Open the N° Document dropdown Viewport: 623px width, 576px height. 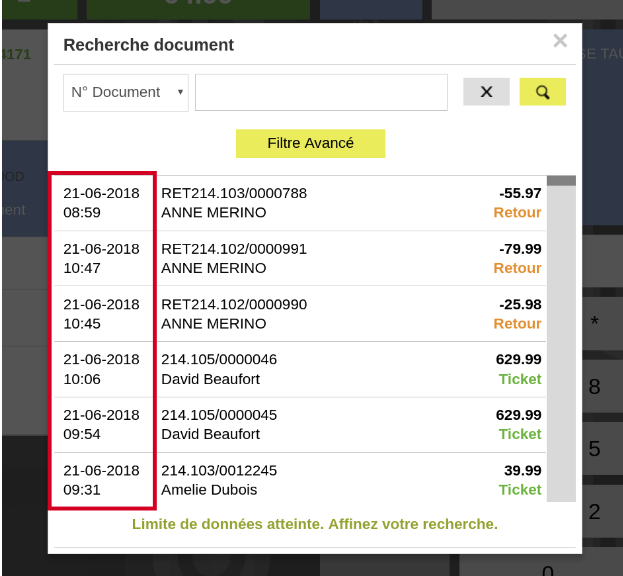tap(125, 92)
